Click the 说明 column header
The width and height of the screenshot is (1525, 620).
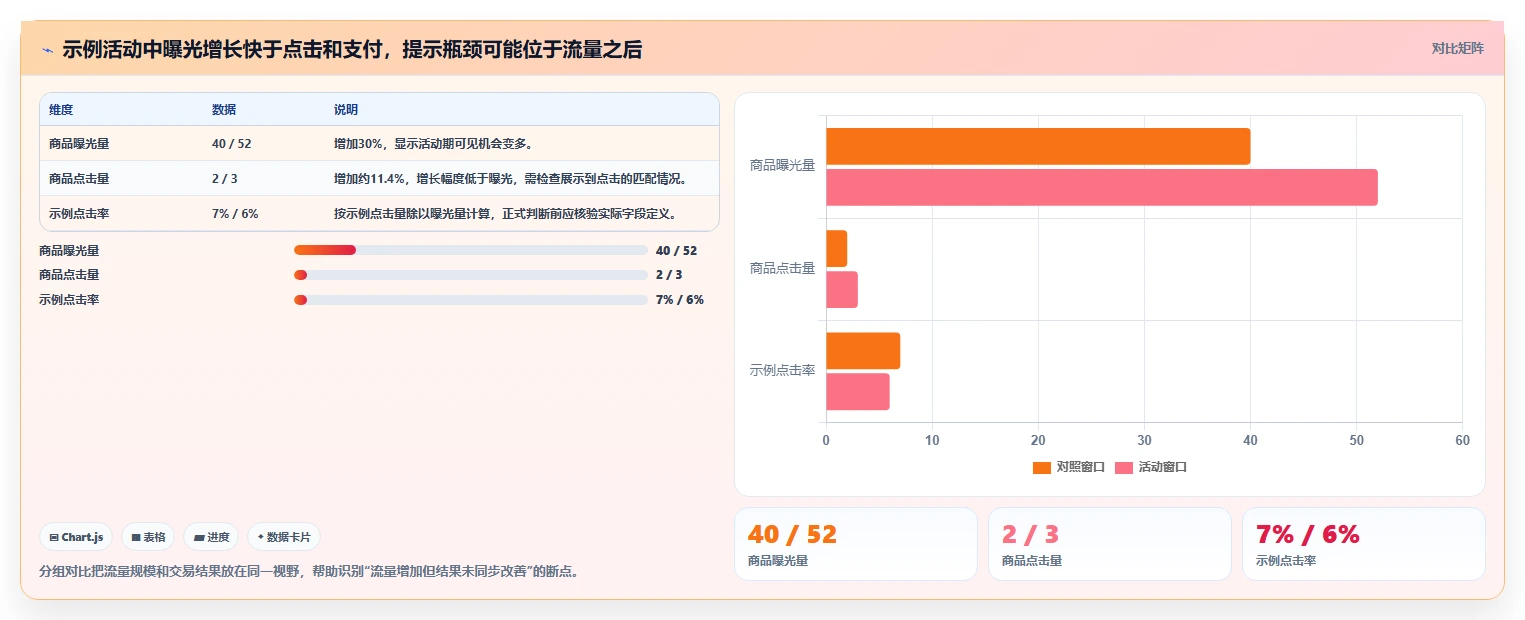(x=346, y=110)
